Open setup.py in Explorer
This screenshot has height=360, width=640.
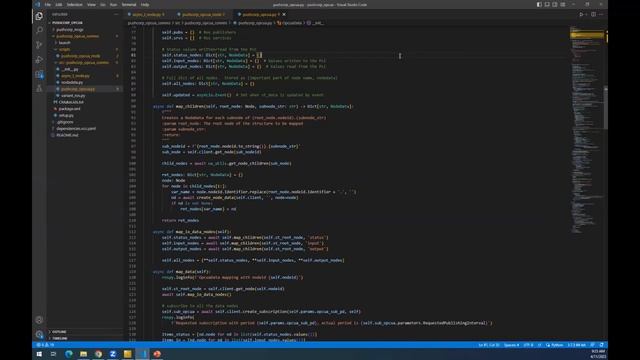66,115
